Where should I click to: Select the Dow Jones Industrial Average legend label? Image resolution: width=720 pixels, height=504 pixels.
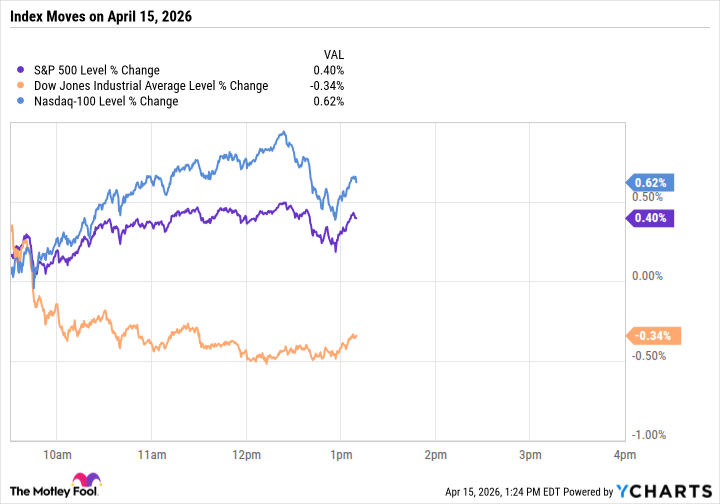pos(150,86)
